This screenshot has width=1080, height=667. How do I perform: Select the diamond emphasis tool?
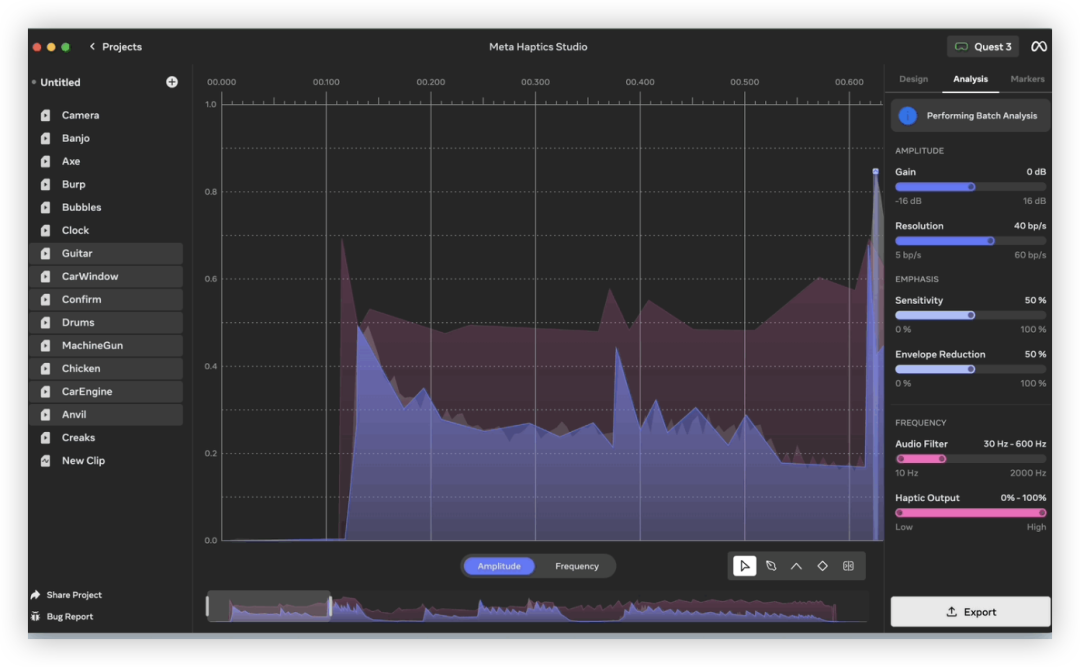(x=822, y=566)
